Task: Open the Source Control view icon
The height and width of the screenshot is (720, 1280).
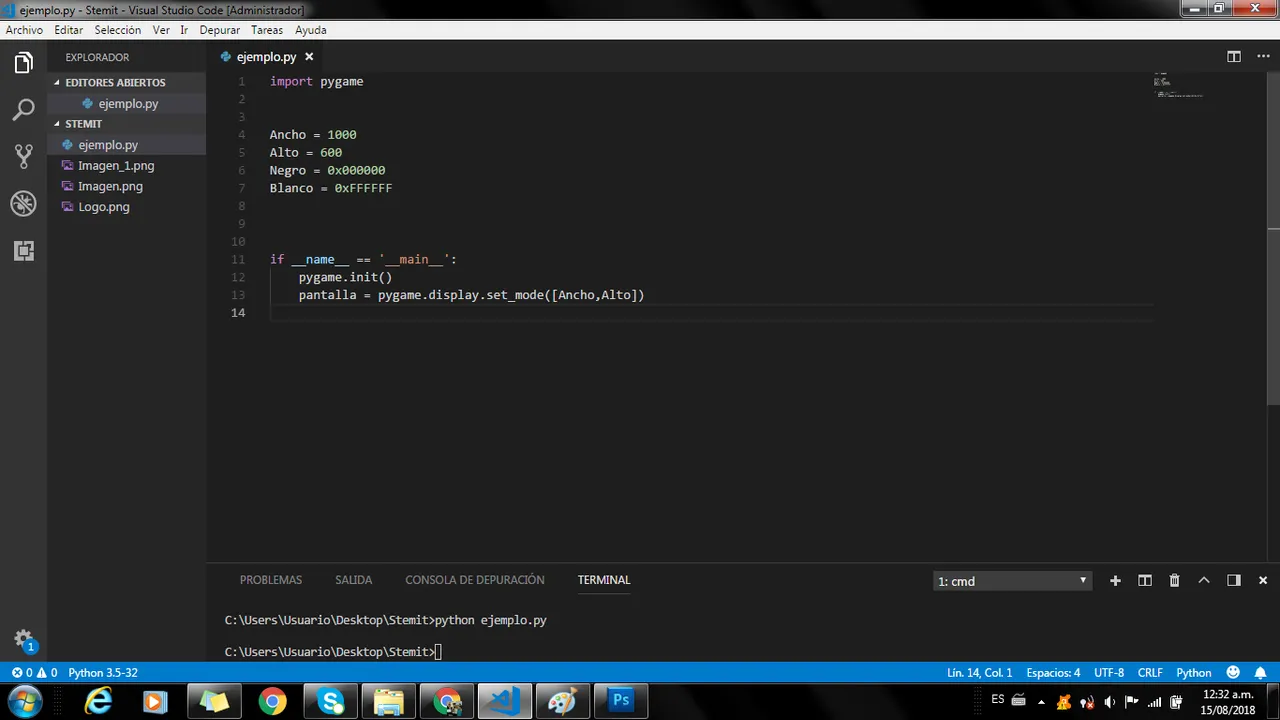Action: pyautogui.click(x=23, y=156)
